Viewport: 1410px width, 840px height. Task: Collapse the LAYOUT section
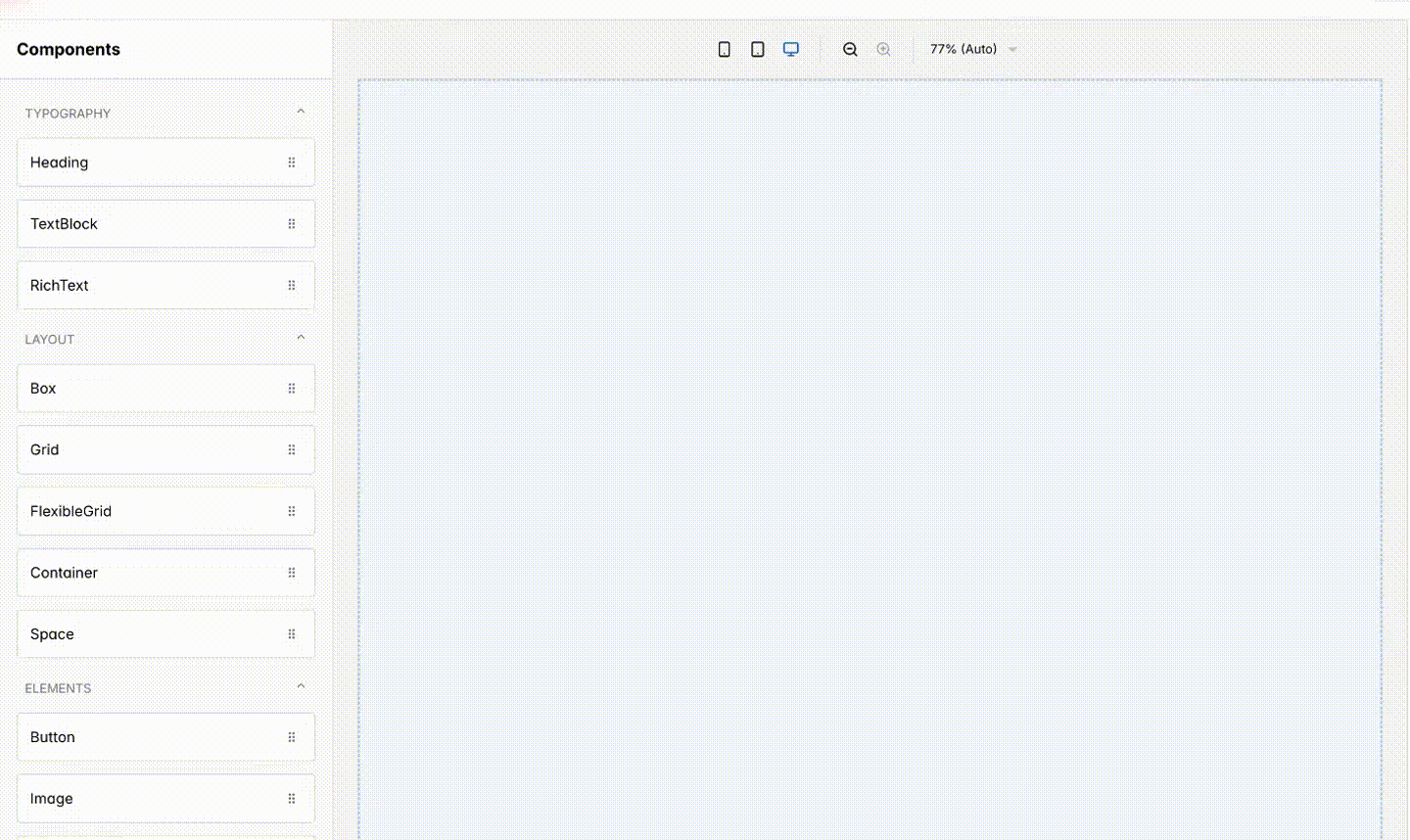pos(301,336)
